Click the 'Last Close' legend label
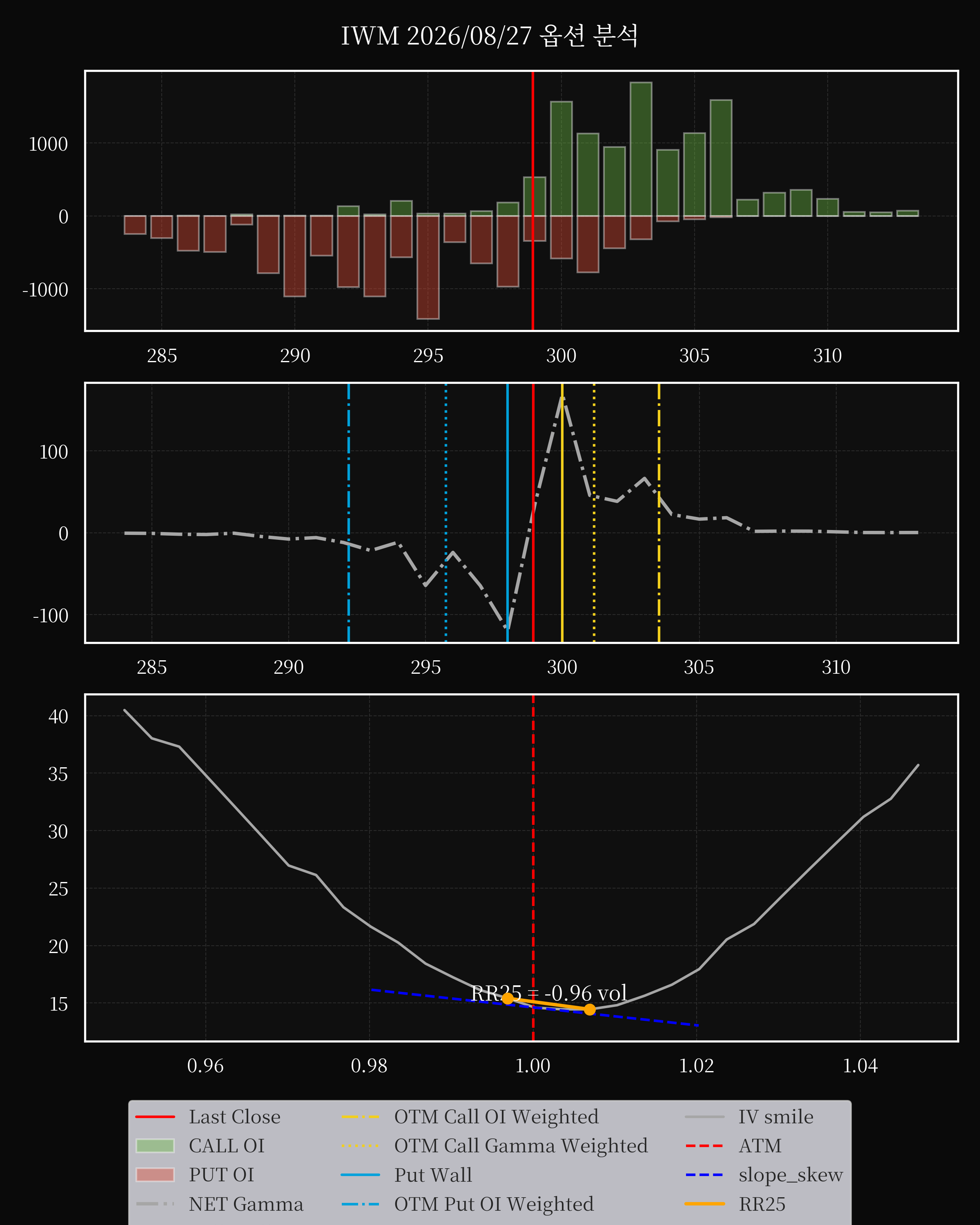 235,1117
